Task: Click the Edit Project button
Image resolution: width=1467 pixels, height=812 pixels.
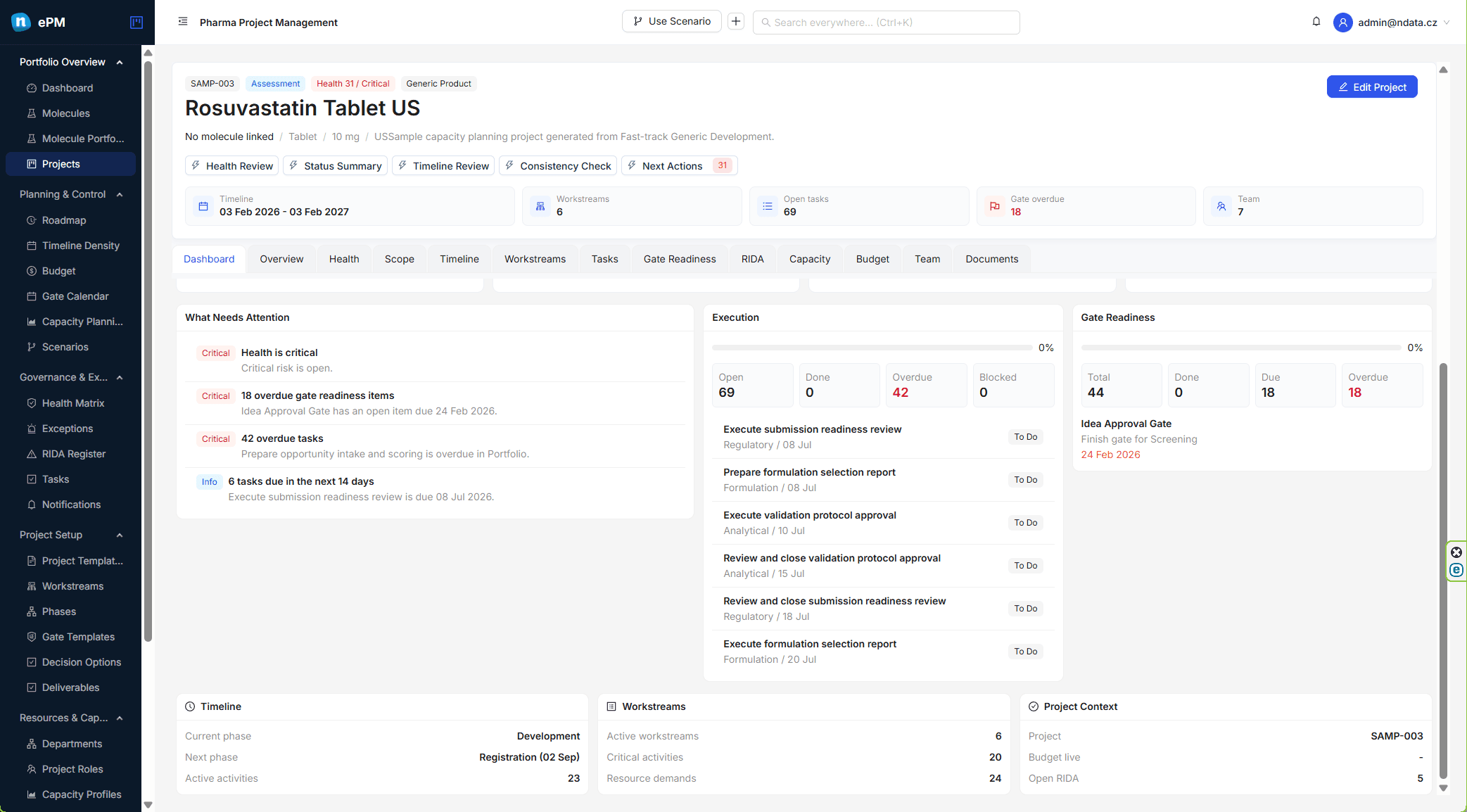Action: click(1372, 87)
